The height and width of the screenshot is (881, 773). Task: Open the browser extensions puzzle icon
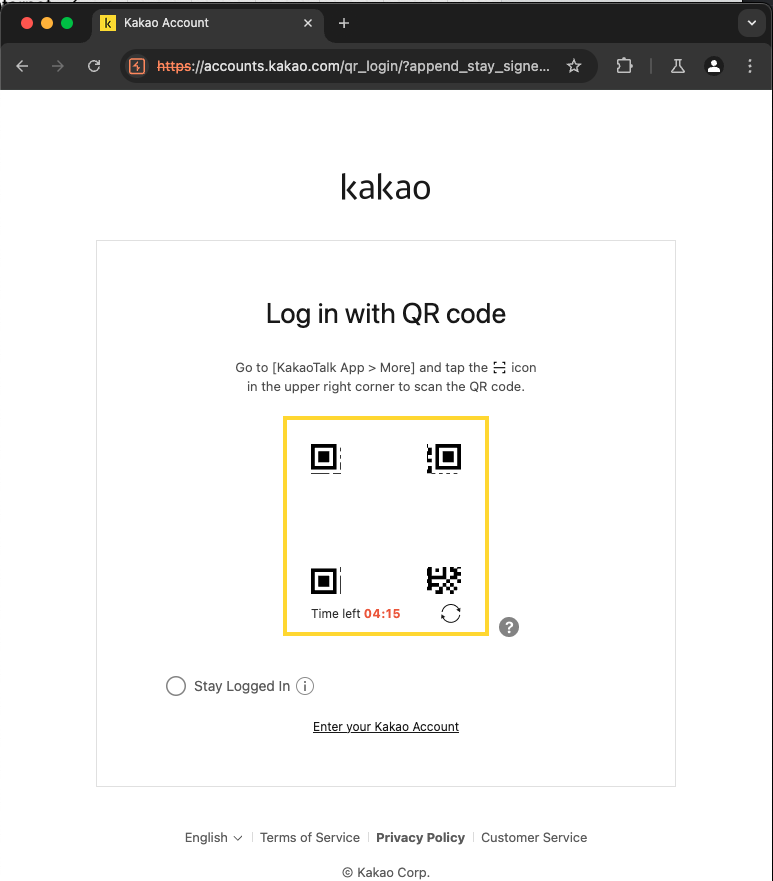624,66
